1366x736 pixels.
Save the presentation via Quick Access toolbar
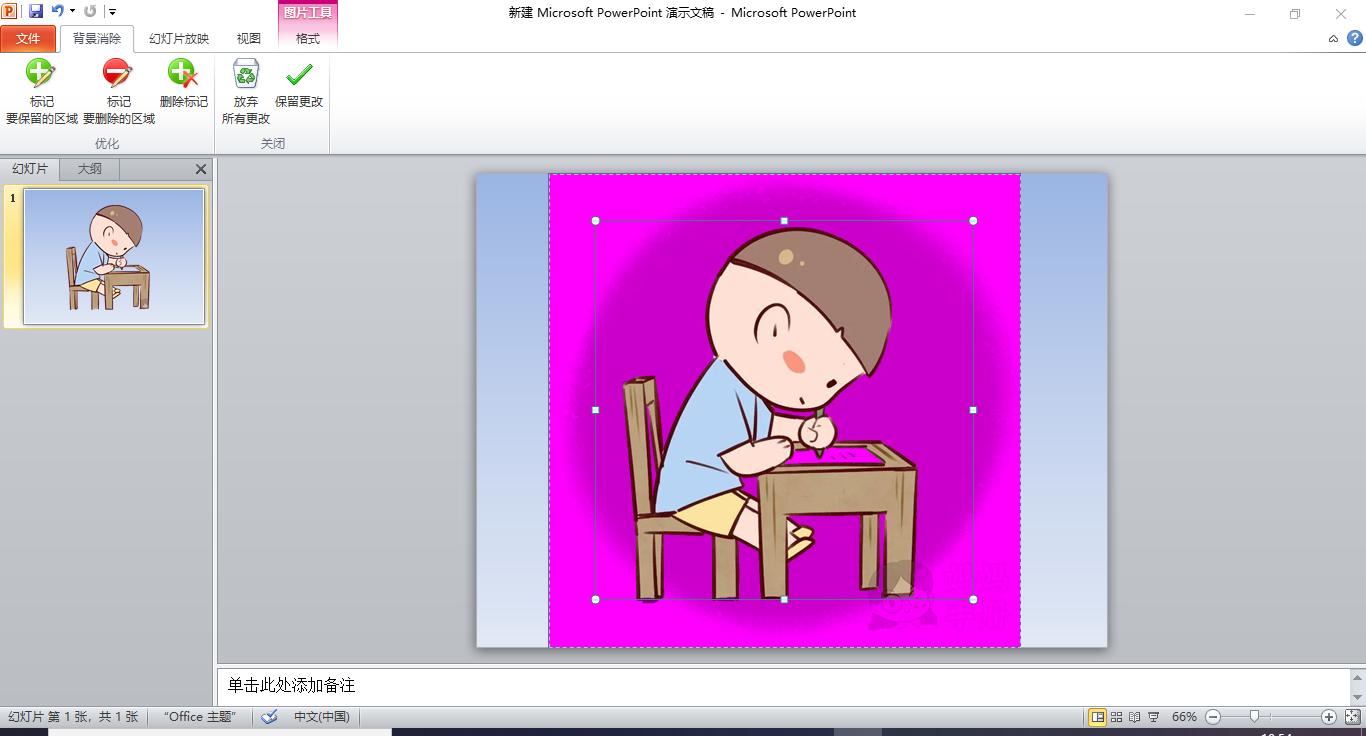pos(37,10)
